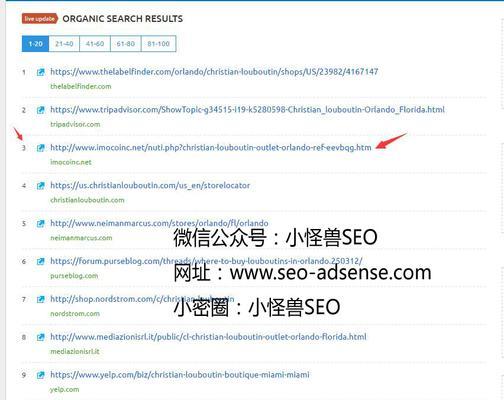Click the live update badge
The image size is (504, 400).
(x=40, y=19)
